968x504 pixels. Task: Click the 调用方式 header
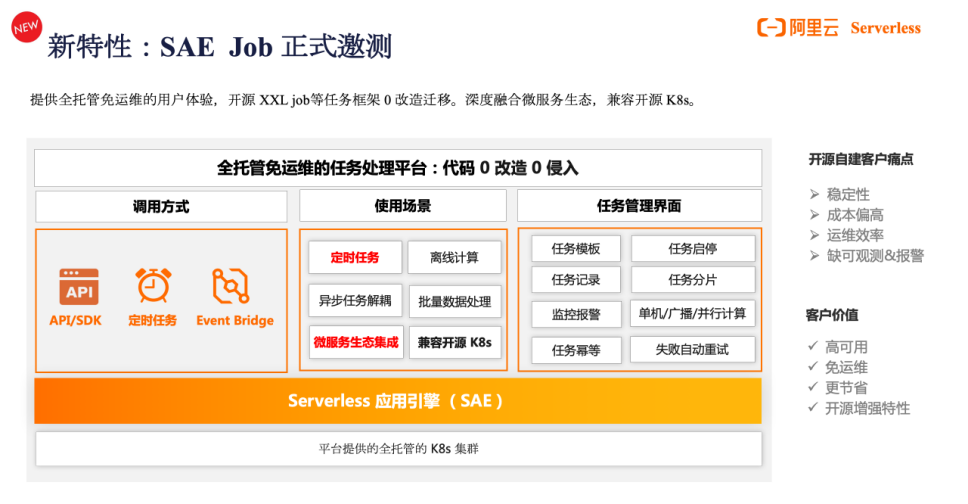click(x=161, y=206)
